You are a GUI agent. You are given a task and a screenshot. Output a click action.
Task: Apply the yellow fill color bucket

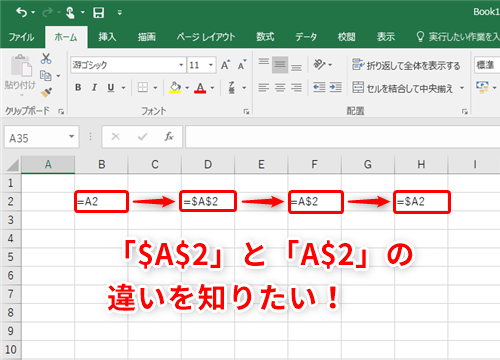(175, 88)
